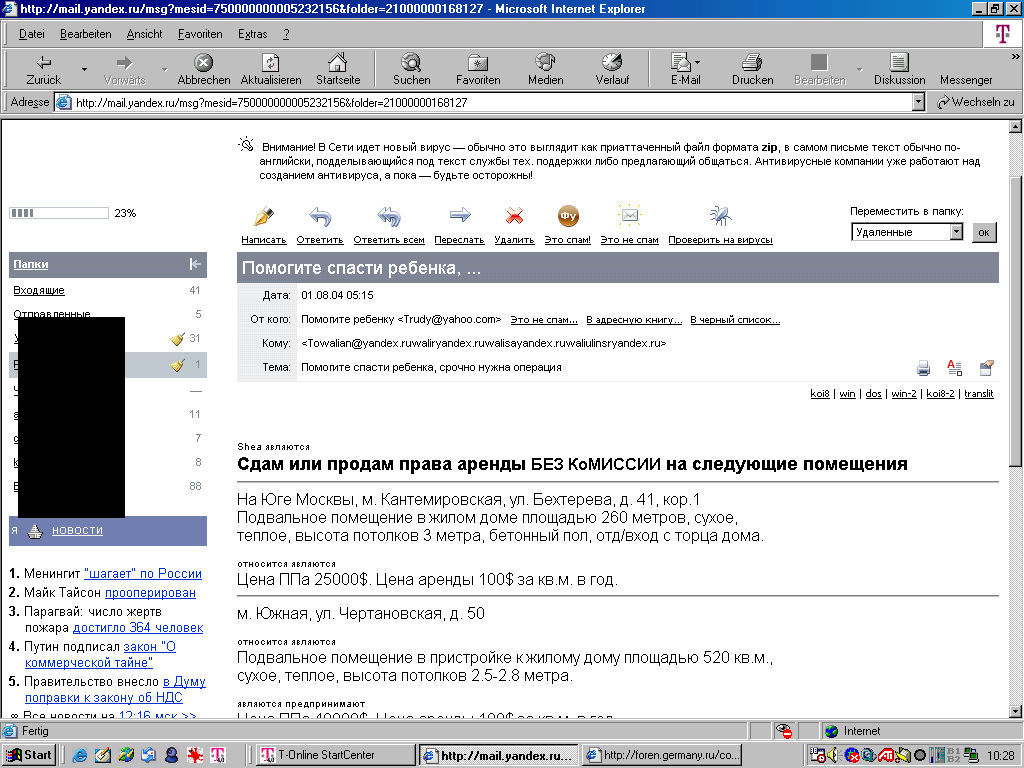Print the page with the Drucken icon
This screenshot has width=1024, height=768.
(752, 63)
